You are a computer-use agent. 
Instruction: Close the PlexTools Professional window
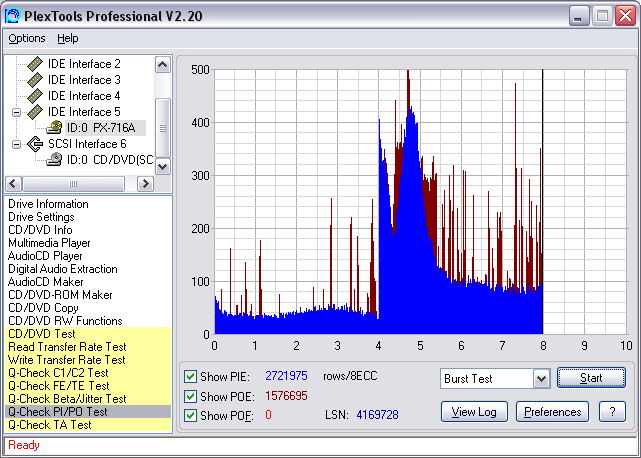click(625, 16)
